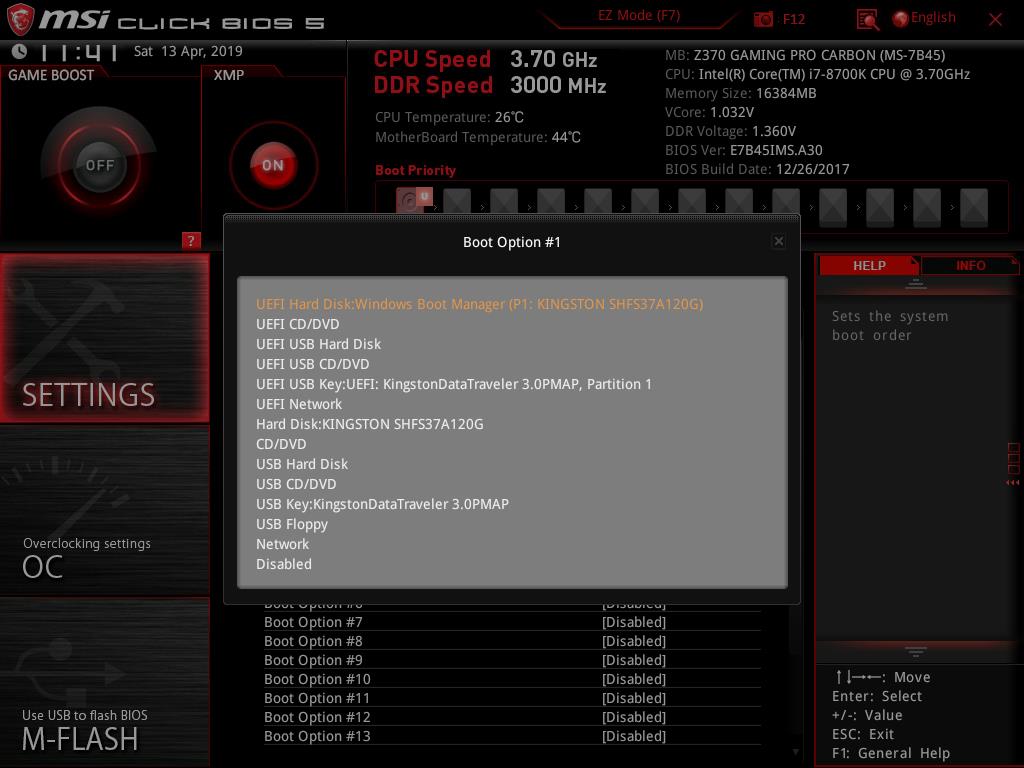Select Hard Disk:KINGSTON SHFS37A120G entry
1024x768 pixels.
[370, 424]
